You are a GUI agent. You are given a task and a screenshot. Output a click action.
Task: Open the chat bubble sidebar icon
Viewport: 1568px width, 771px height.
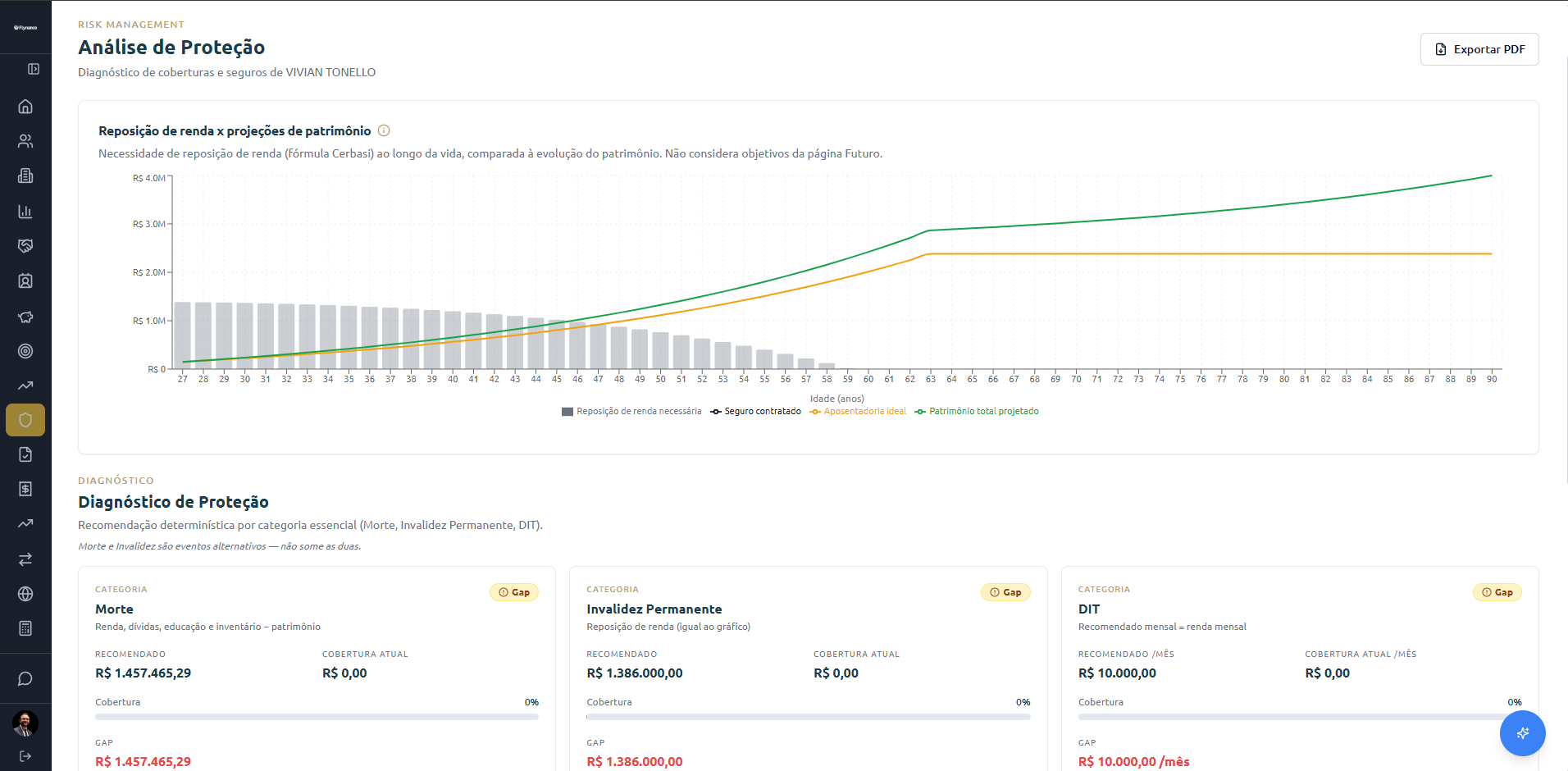(25, 679)
